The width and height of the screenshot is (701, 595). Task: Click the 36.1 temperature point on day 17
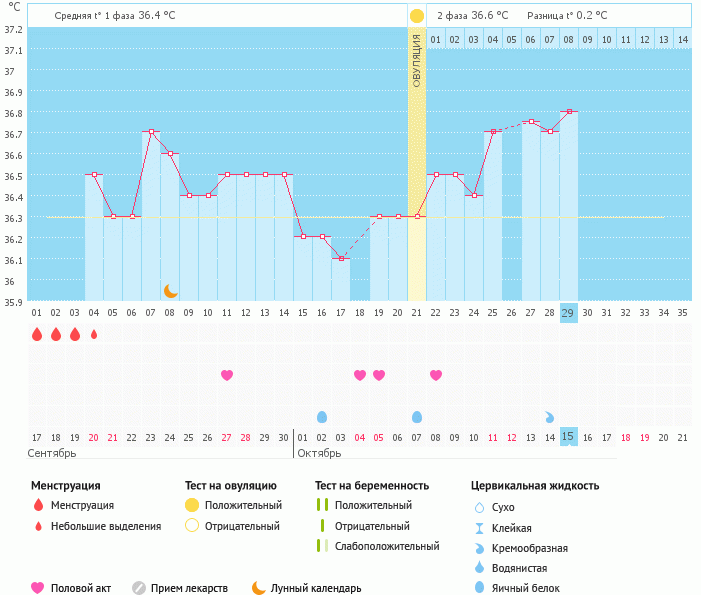[x=341, y=259]
